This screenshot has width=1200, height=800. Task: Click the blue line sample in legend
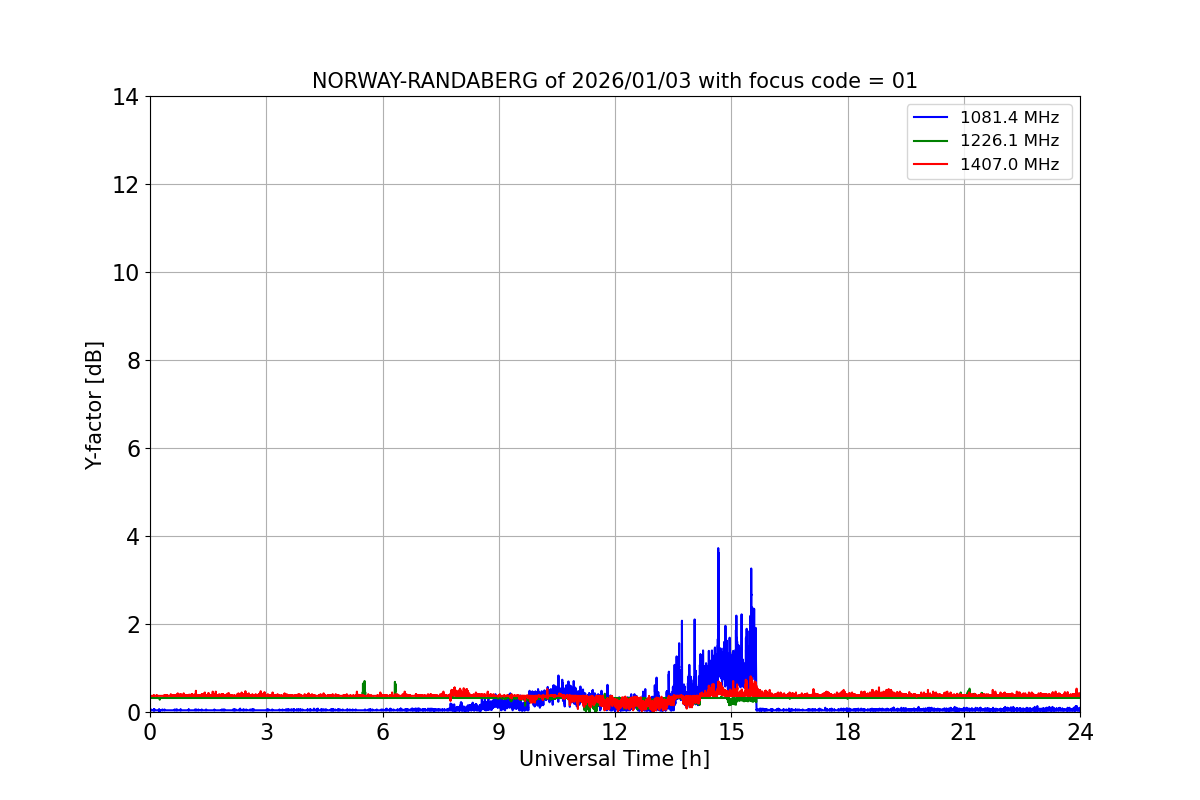point(932,118)
